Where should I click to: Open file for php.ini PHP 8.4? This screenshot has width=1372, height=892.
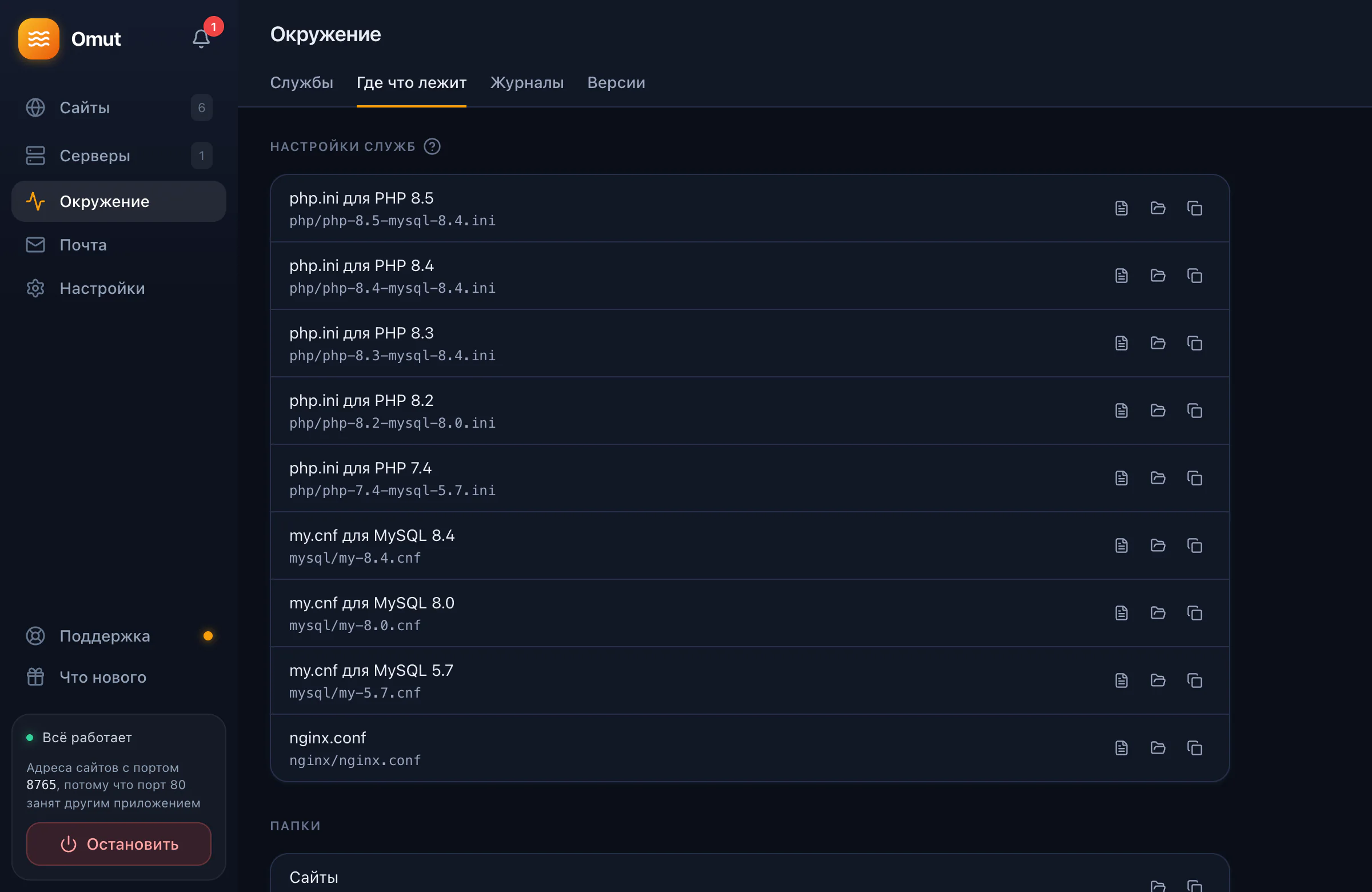pyautogui.click(x=1121, y=276)
